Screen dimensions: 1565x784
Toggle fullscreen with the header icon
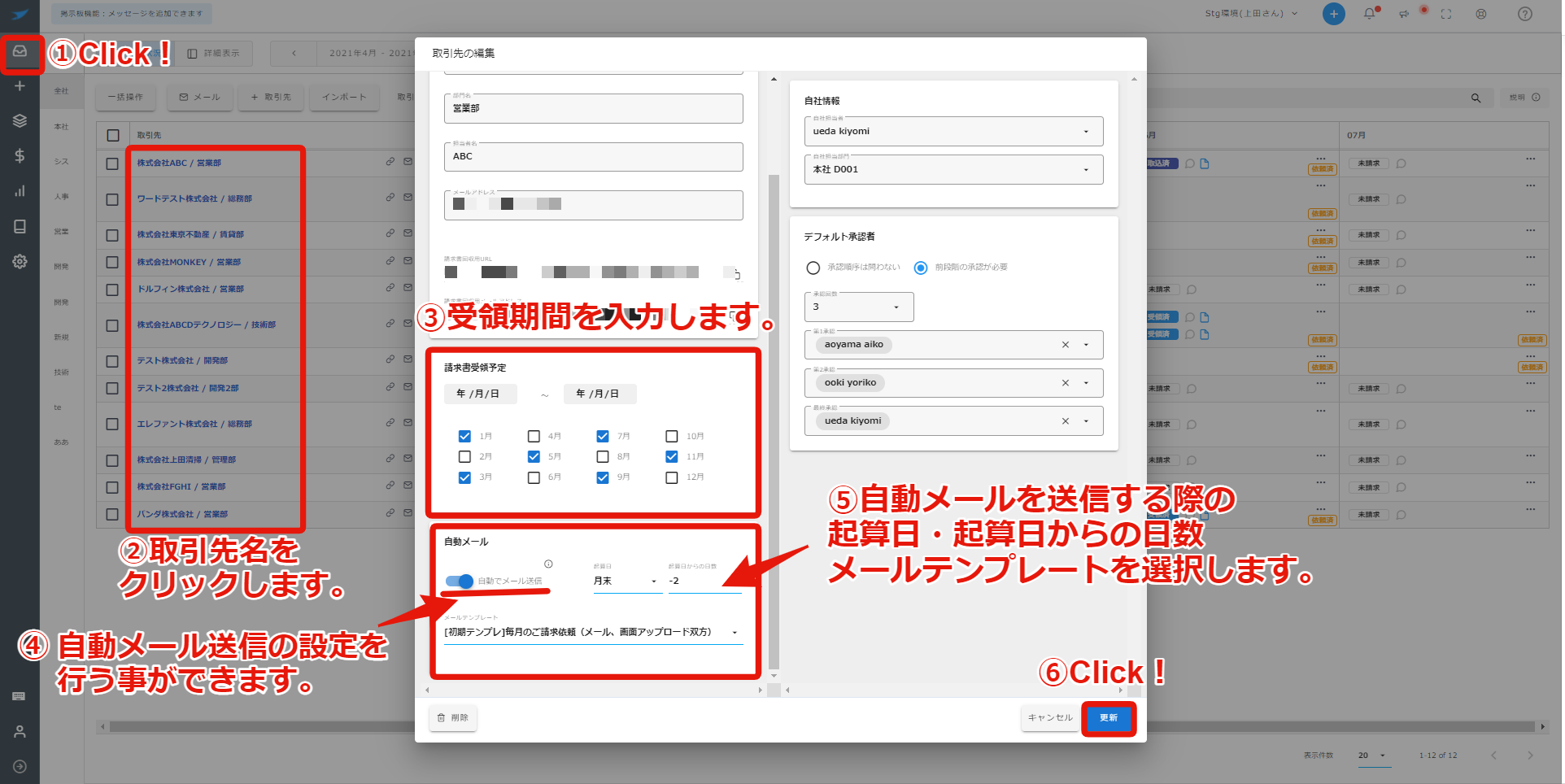coord(1446,14)
